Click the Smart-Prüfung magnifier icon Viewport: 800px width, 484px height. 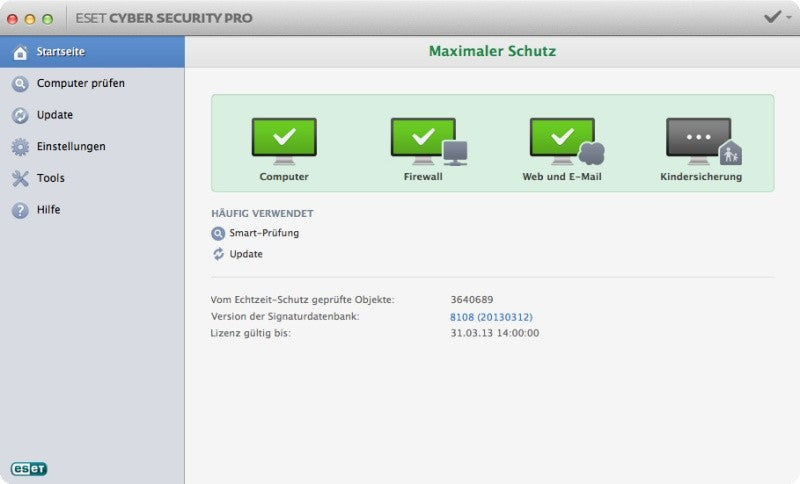click(218, 234)
